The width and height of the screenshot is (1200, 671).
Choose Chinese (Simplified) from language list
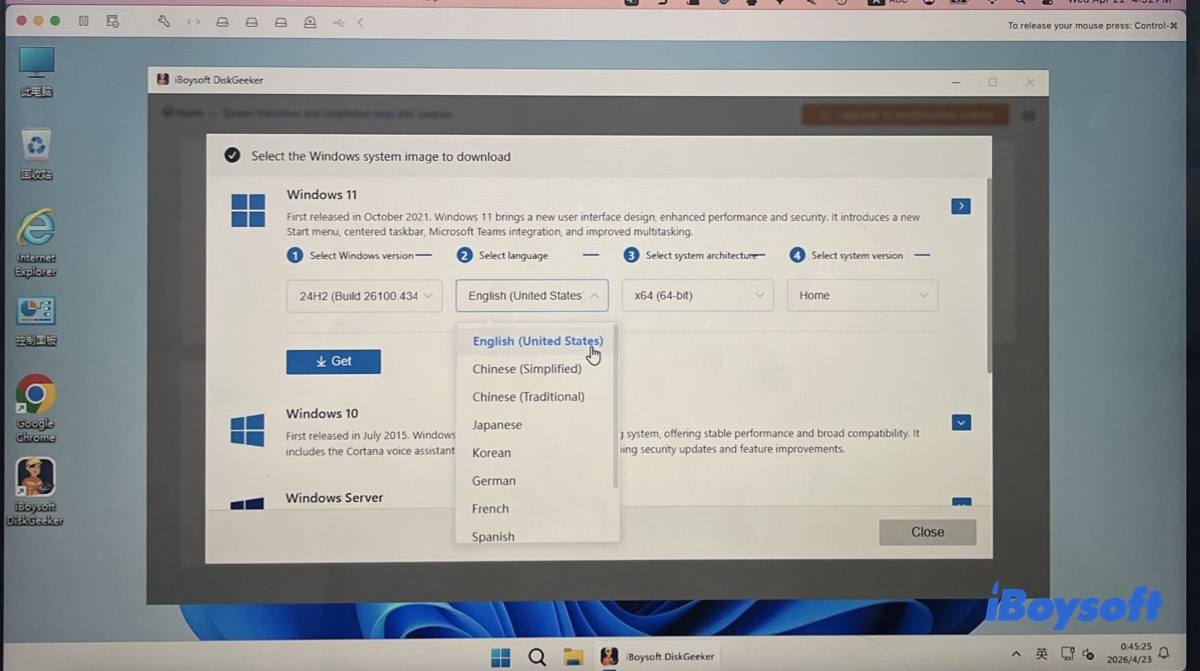(x=527, y=369)
